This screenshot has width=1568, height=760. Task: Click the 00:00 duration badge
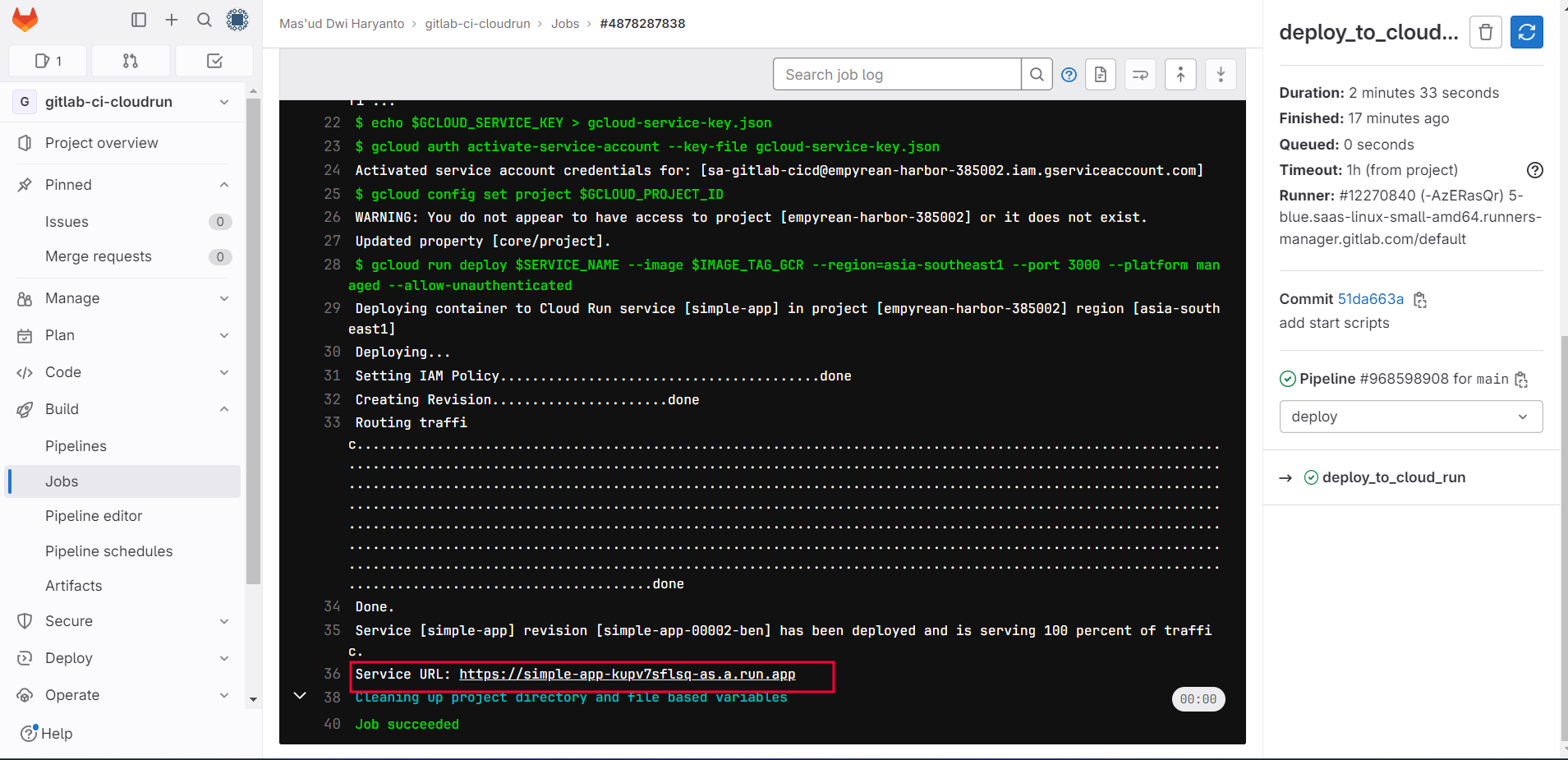click(x=1198, y=699)
